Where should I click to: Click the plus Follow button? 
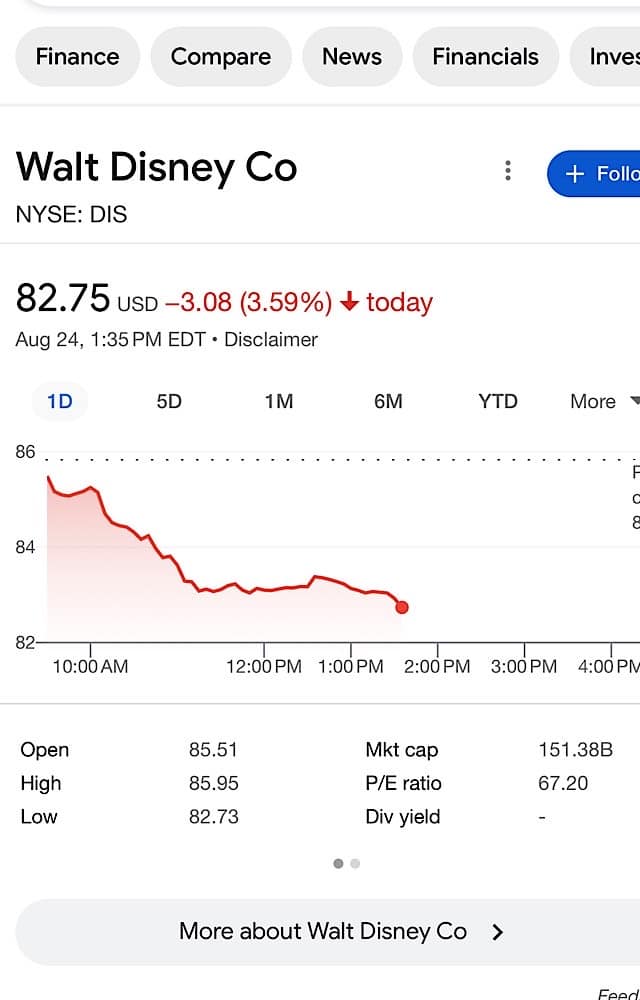(x=594, y=173)
